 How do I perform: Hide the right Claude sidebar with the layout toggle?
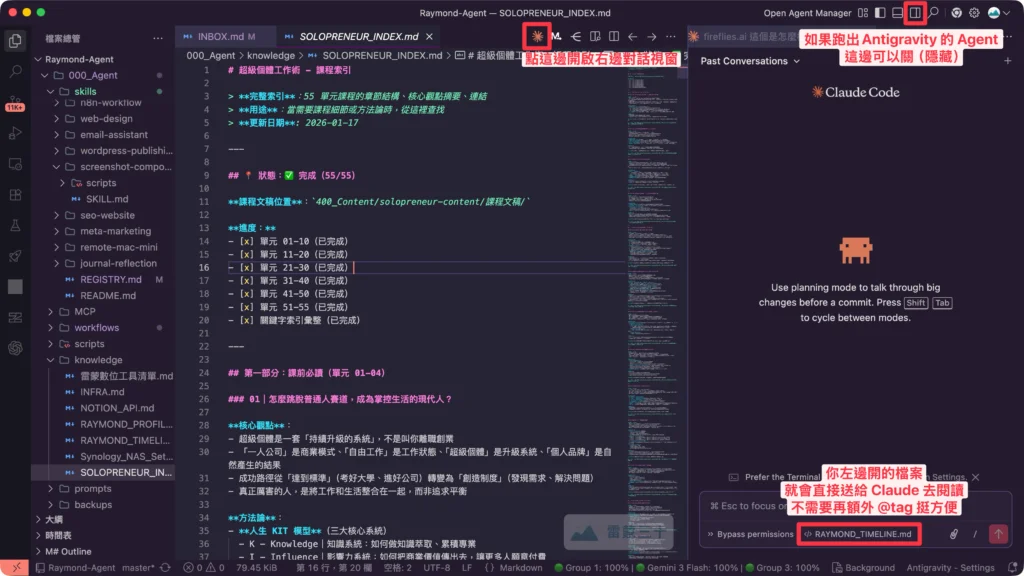click(x=917, y=12)
